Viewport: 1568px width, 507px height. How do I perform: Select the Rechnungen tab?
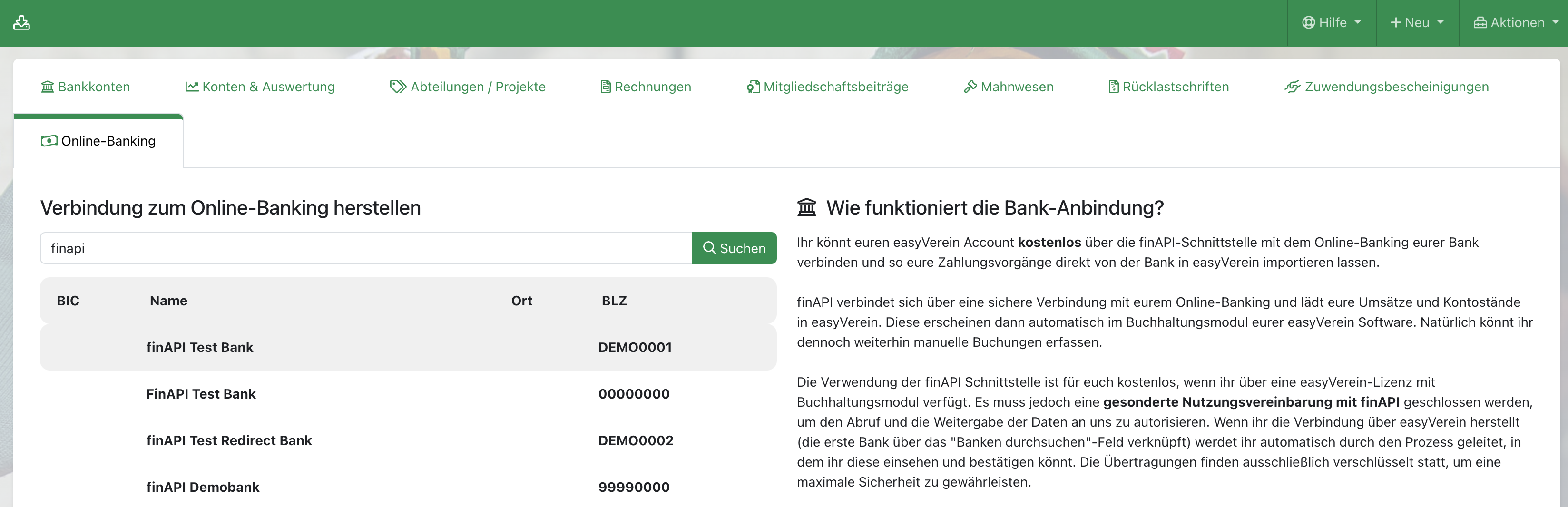point(646,87)
